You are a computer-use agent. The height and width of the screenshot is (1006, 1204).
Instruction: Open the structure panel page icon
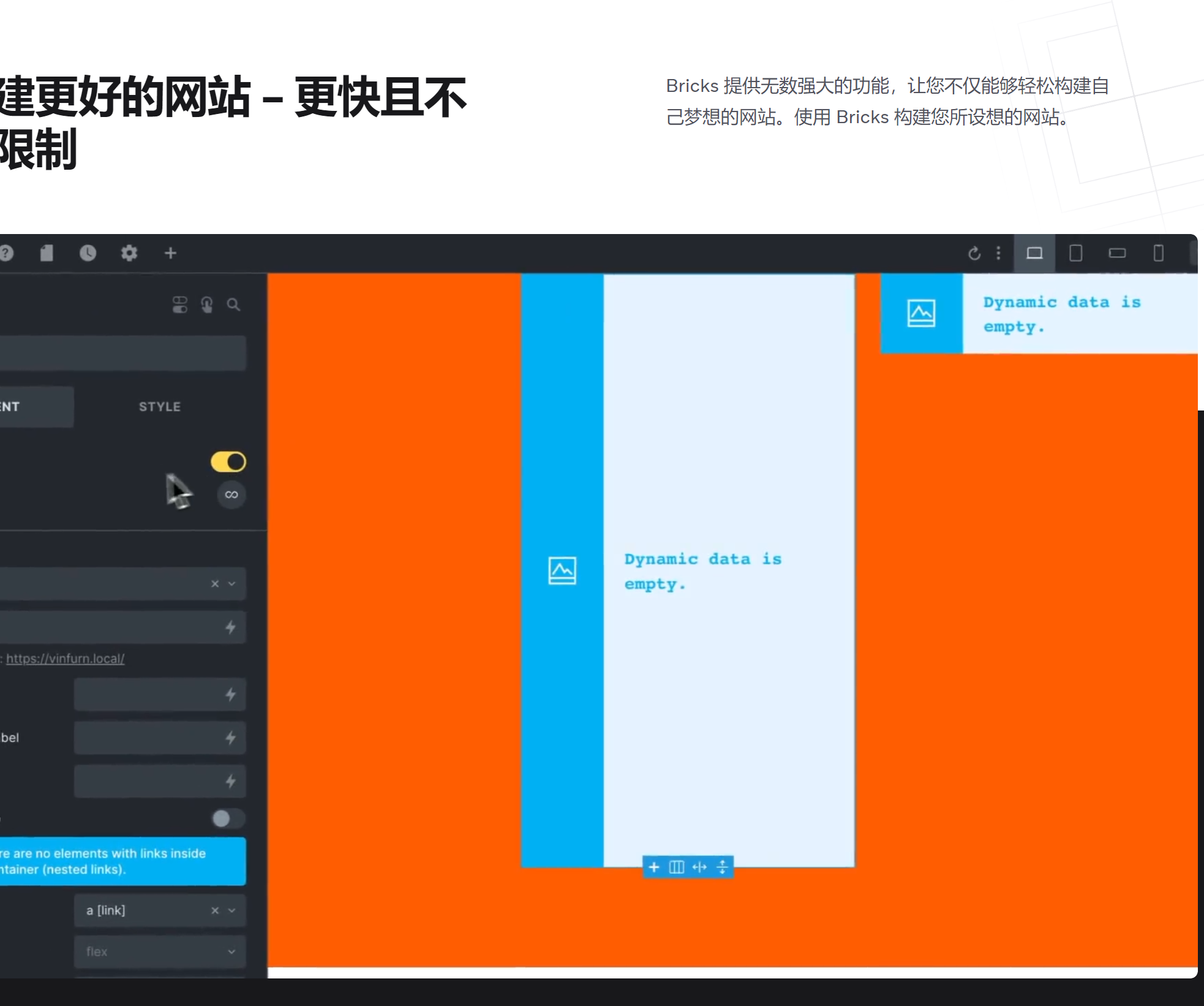48,253
